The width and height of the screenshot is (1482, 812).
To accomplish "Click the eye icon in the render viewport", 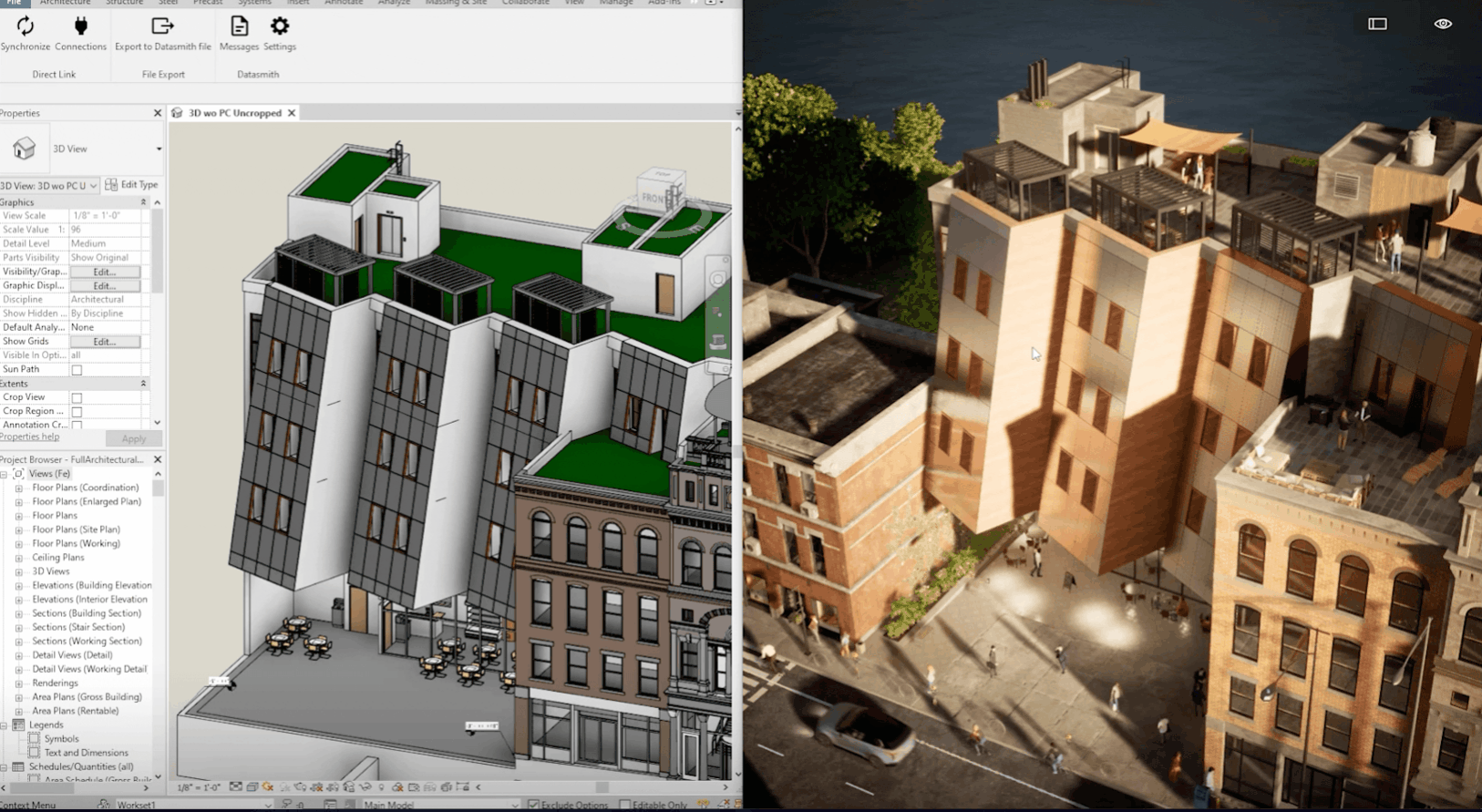I will (x=1443, y=24).
